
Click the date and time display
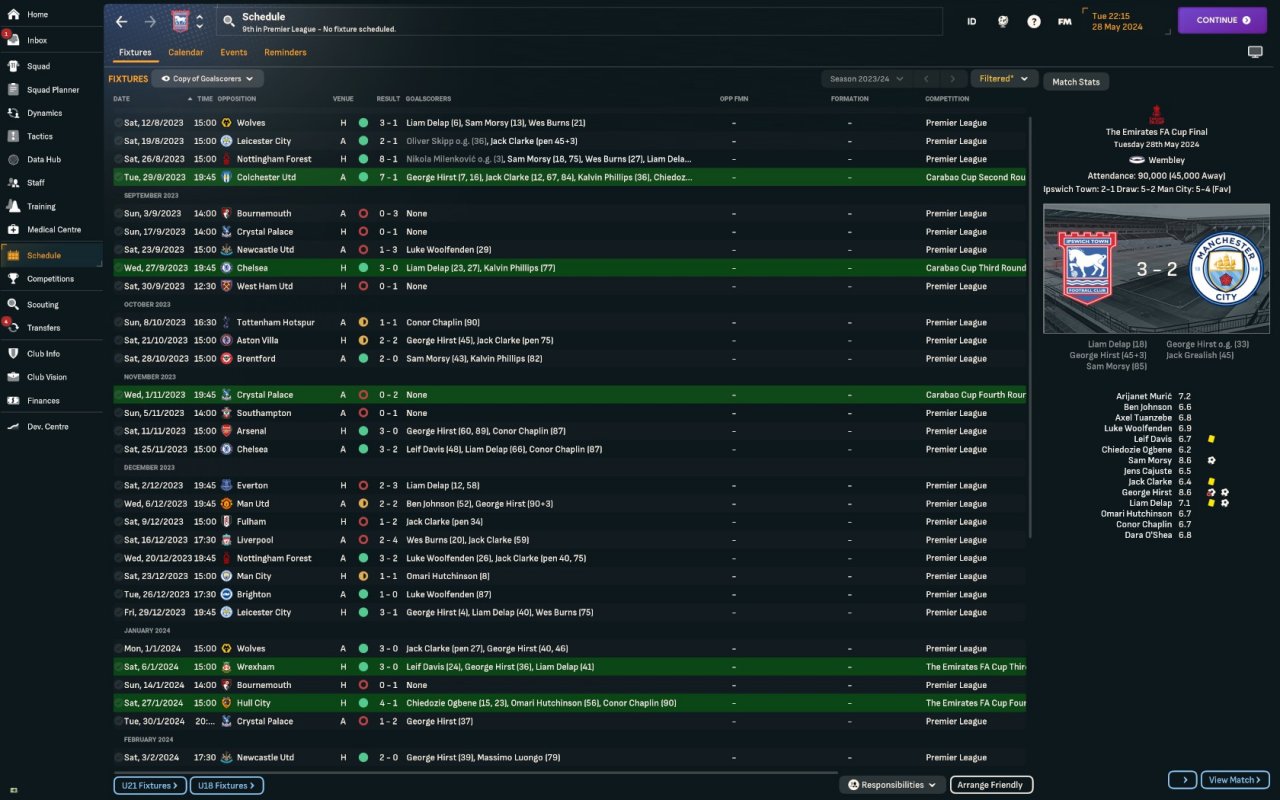point(1118,21)
